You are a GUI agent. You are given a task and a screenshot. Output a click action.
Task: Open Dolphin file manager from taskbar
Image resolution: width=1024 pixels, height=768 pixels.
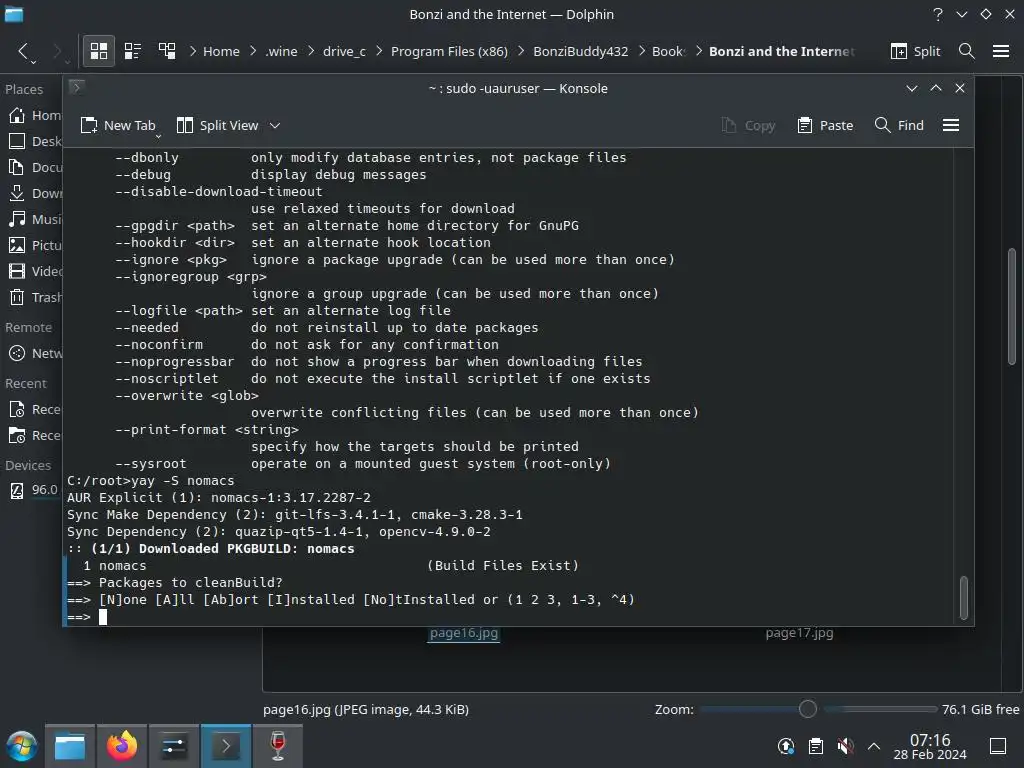(69, 746)
